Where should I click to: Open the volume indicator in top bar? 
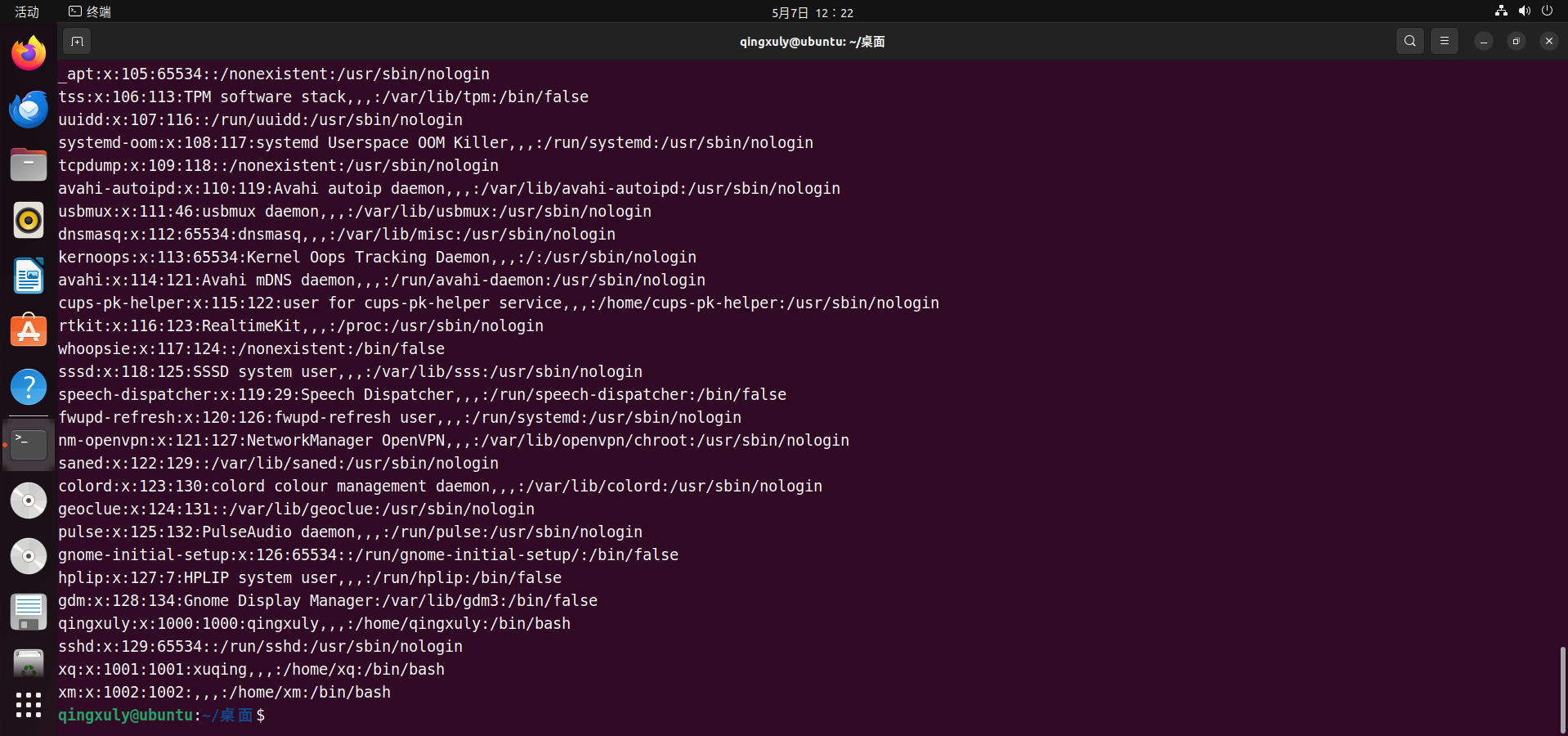pos(1524,11)
